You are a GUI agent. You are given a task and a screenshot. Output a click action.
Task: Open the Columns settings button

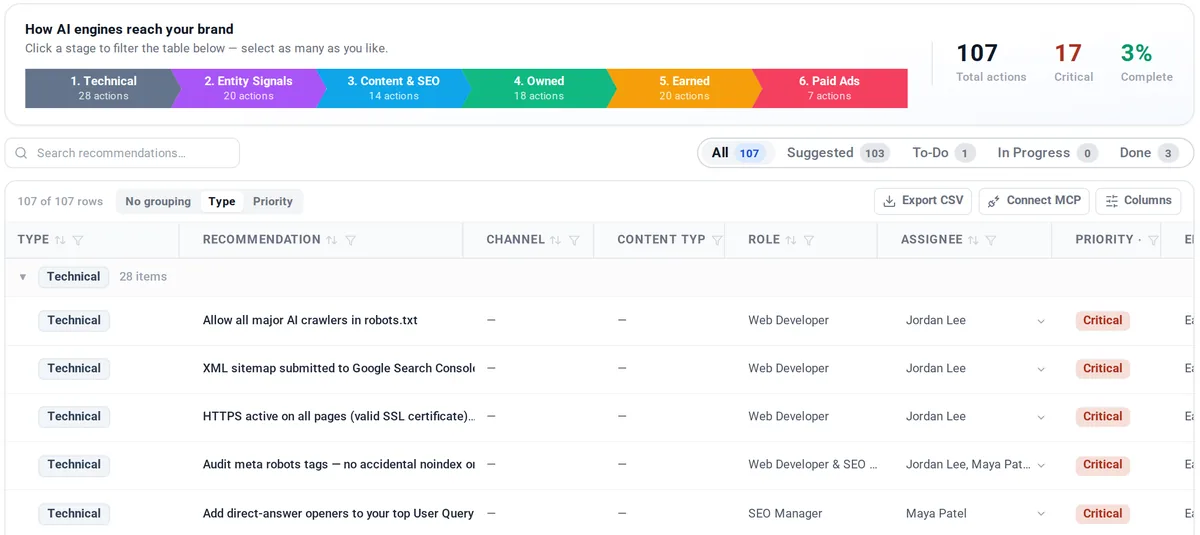[1138, 201]
